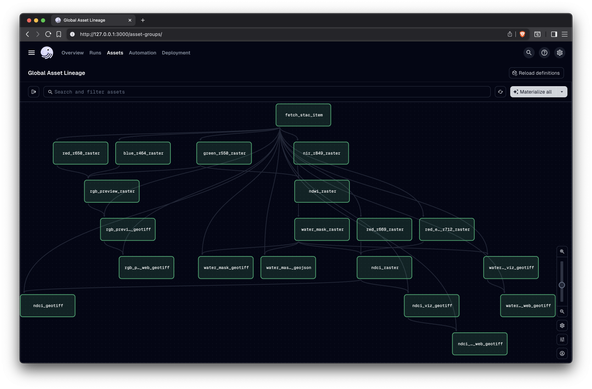Select the ndci_..._web_geotiff asset node
Viewport: 592px width, 389px height.
(480, 344)
